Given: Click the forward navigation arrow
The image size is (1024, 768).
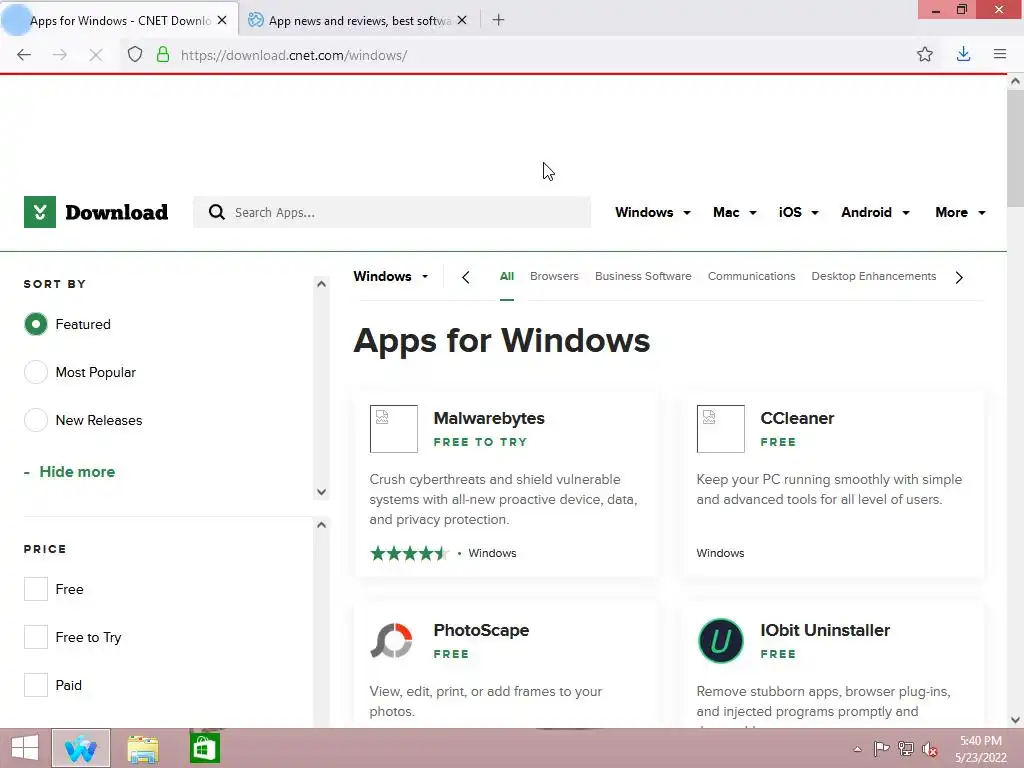Looking at the screenshot, I should 60,55.
